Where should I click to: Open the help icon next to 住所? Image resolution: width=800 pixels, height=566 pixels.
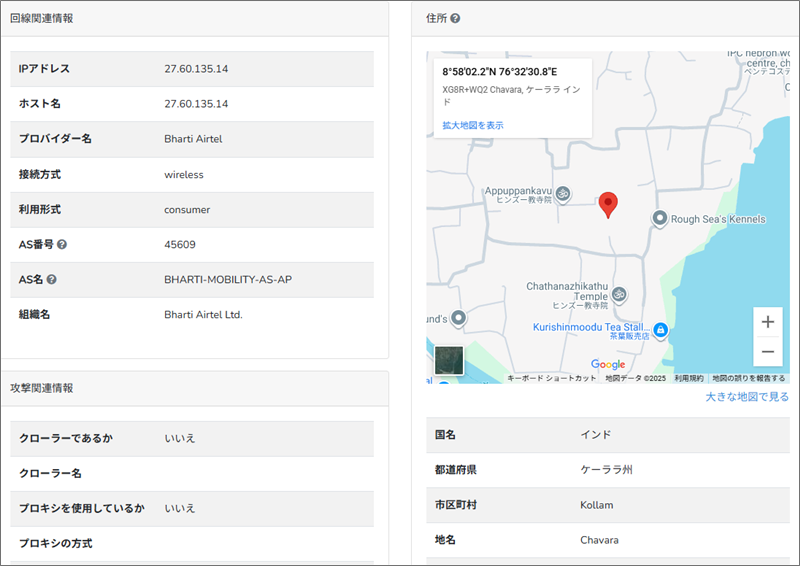[455, 18]
